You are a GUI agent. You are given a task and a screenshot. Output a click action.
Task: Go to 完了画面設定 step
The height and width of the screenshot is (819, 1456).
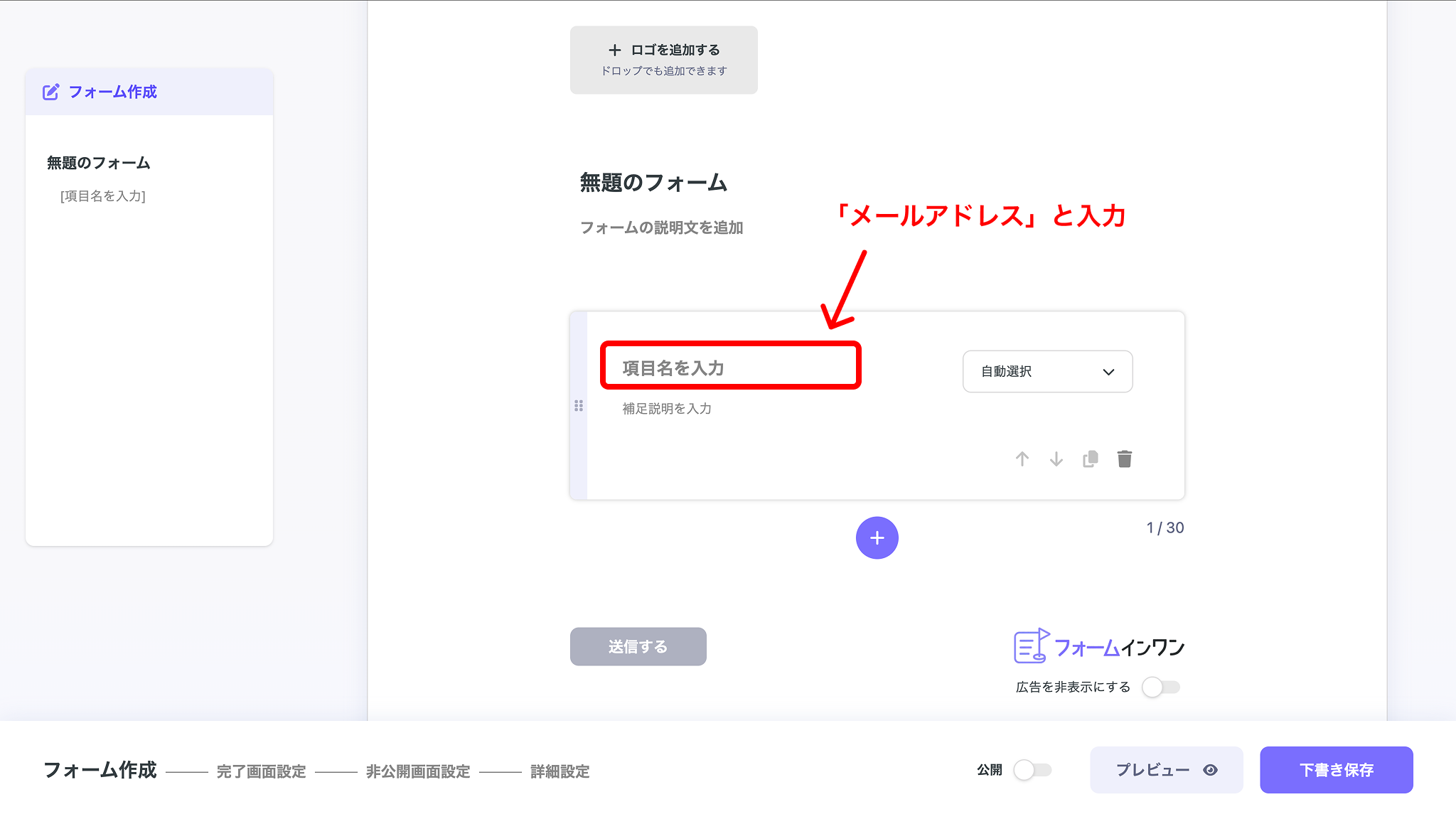pos(262,771)
